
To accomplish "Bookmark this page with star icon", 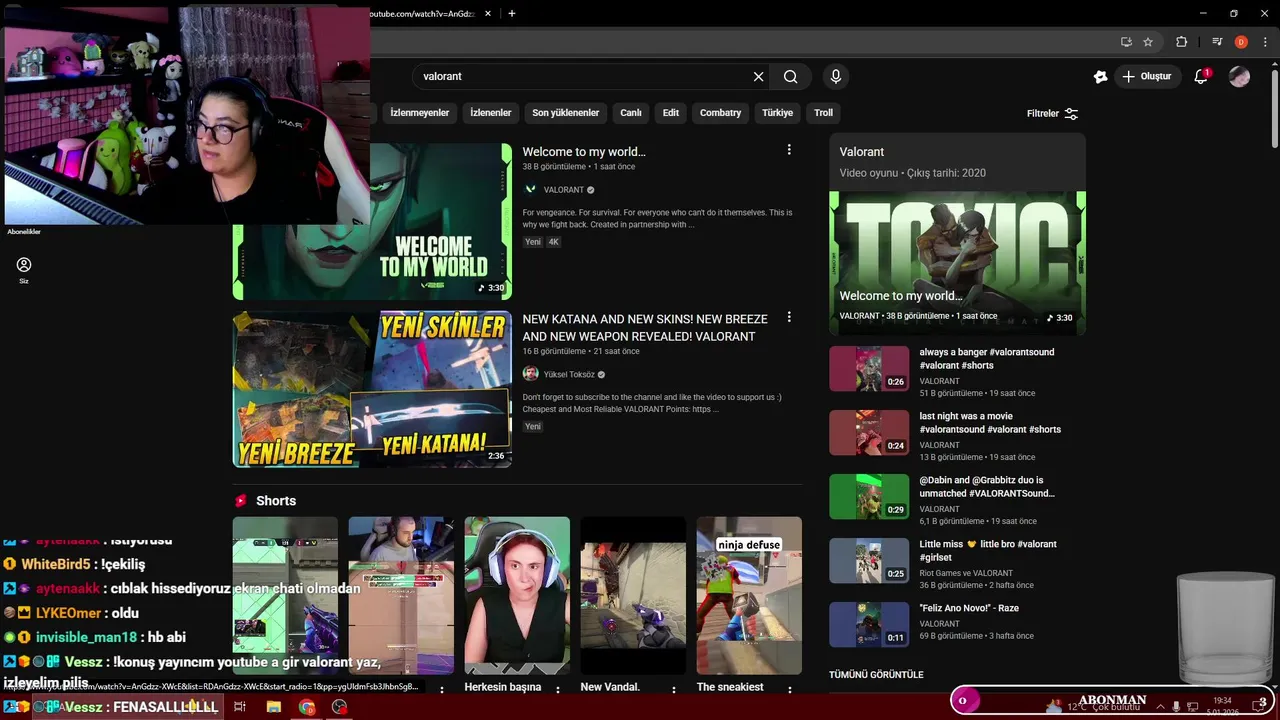I will coord(1148,42).
